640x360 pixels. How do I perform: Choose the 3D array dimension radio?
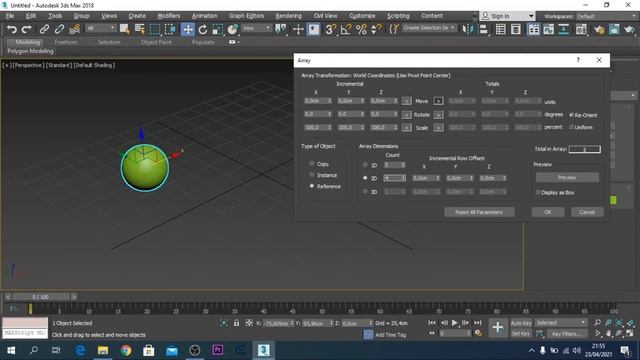[x=365, y=191]
